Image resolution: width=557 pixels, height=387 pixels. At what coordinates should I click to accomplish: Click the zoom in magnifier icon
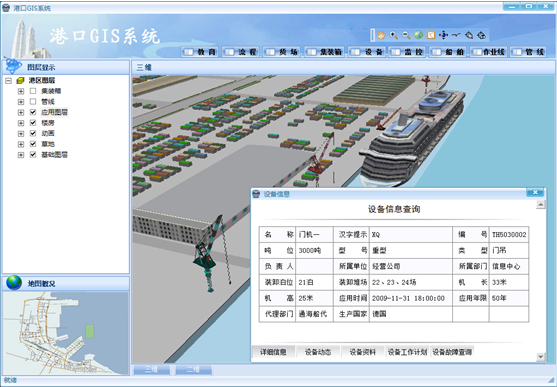point(394,35)
